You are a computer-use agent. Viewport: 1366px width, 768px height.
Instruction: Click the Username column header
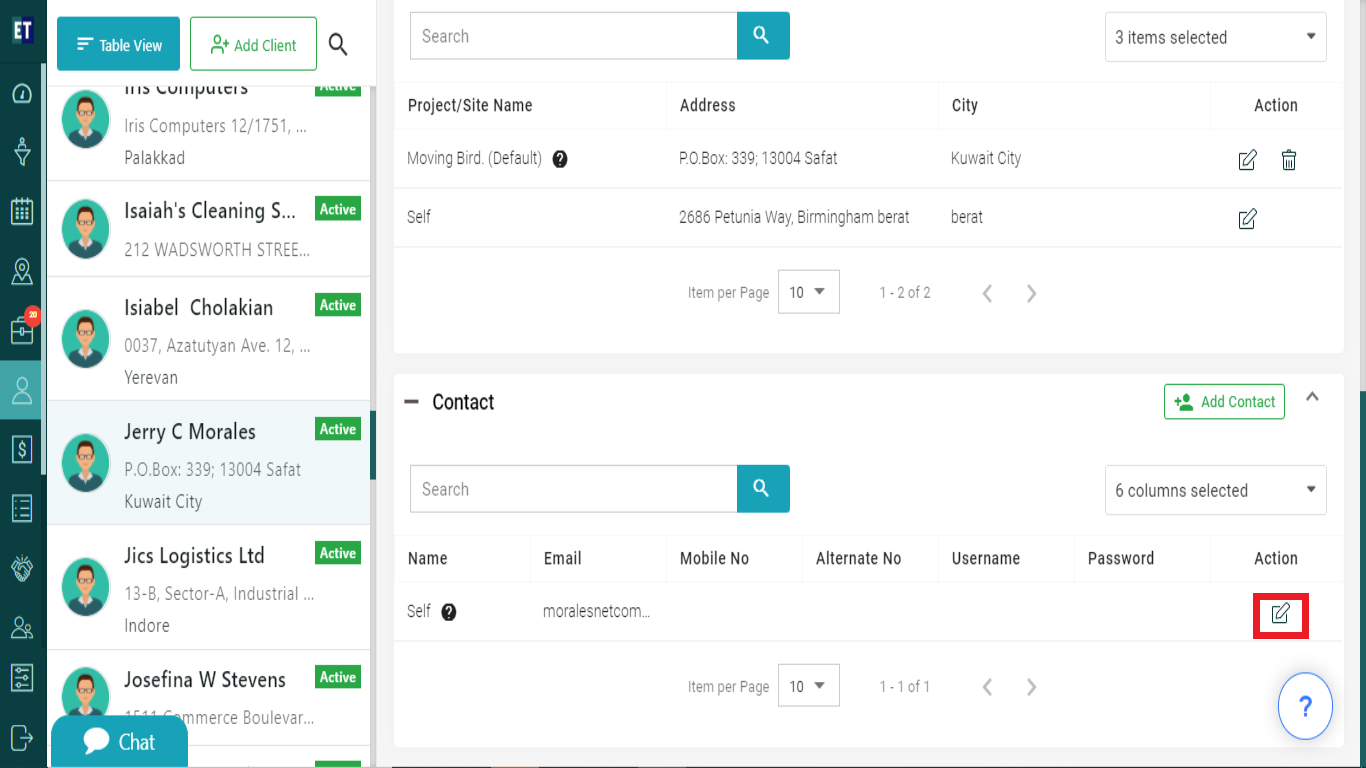coord(985,558)
